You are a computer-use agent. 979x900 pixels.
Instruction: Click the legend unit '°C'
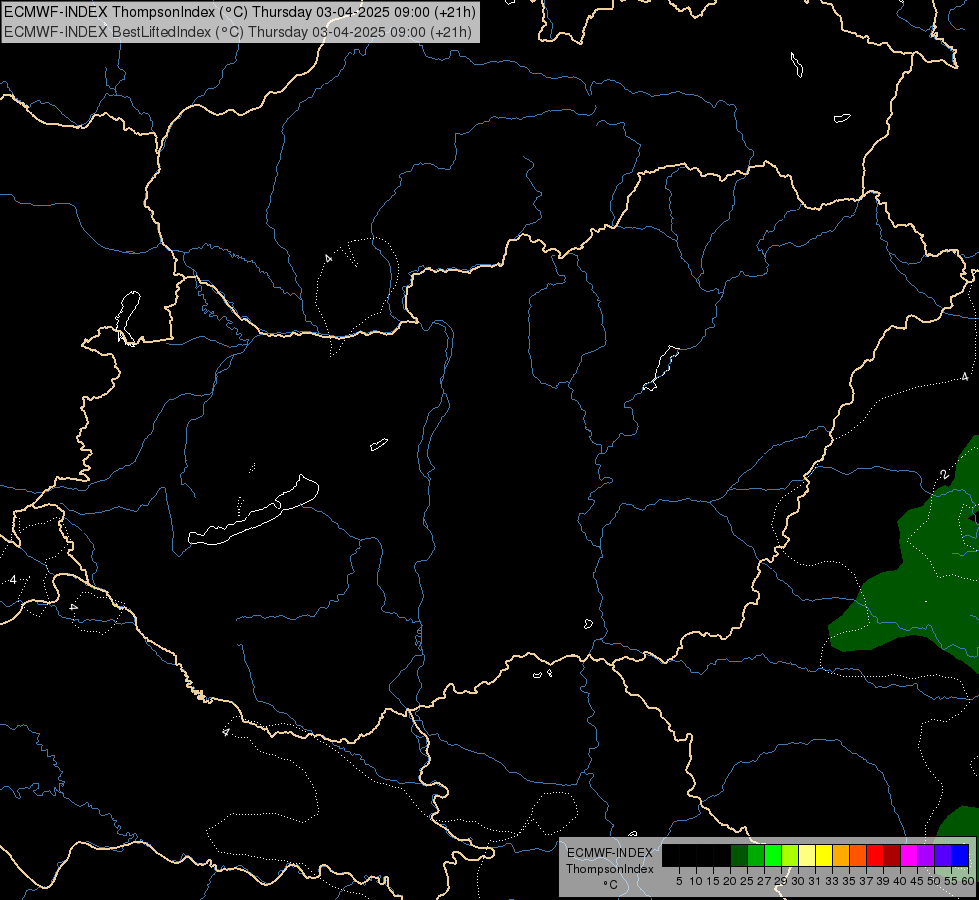610,885
